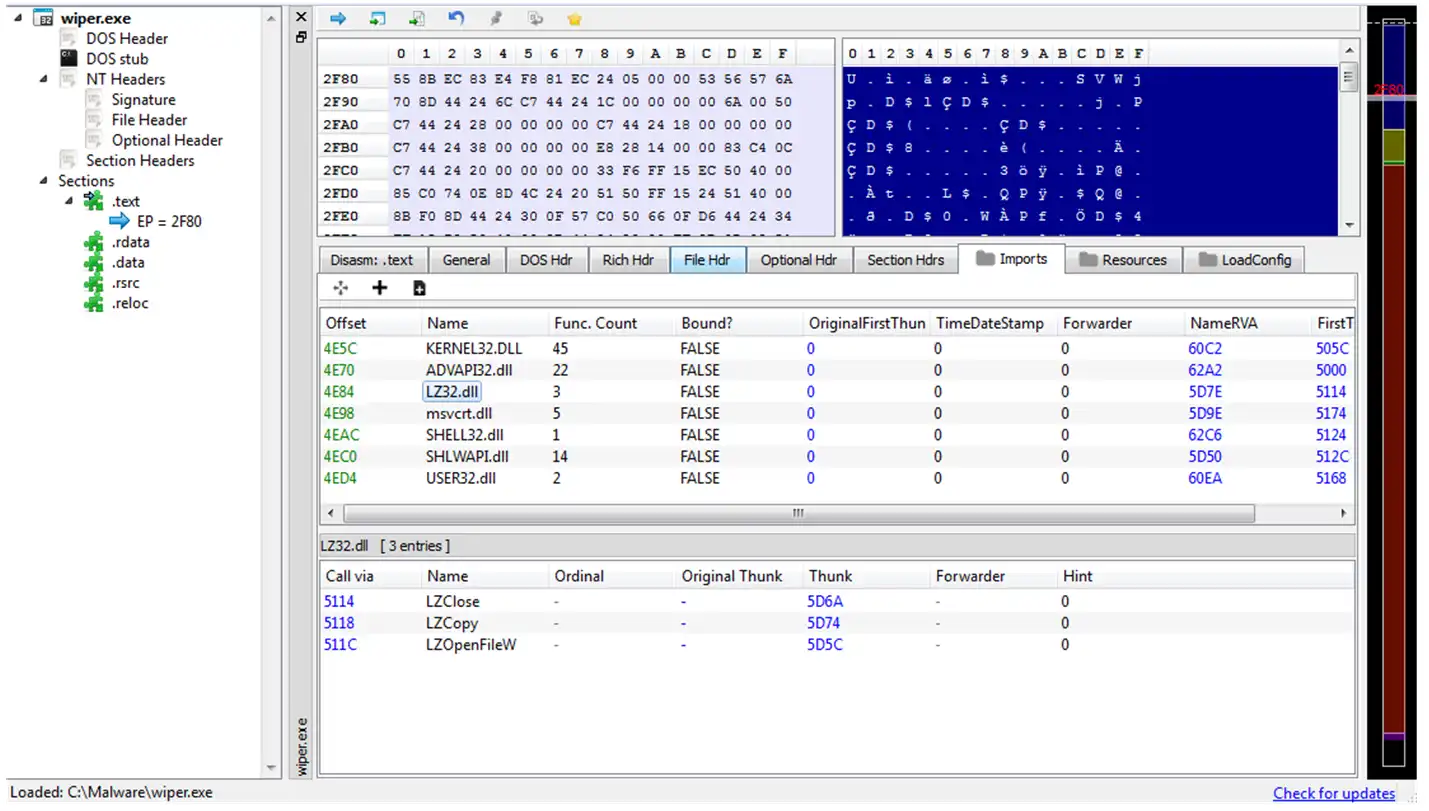Click the blue undo arrow icon
1429x811 pixels.
tap(456, 18)
